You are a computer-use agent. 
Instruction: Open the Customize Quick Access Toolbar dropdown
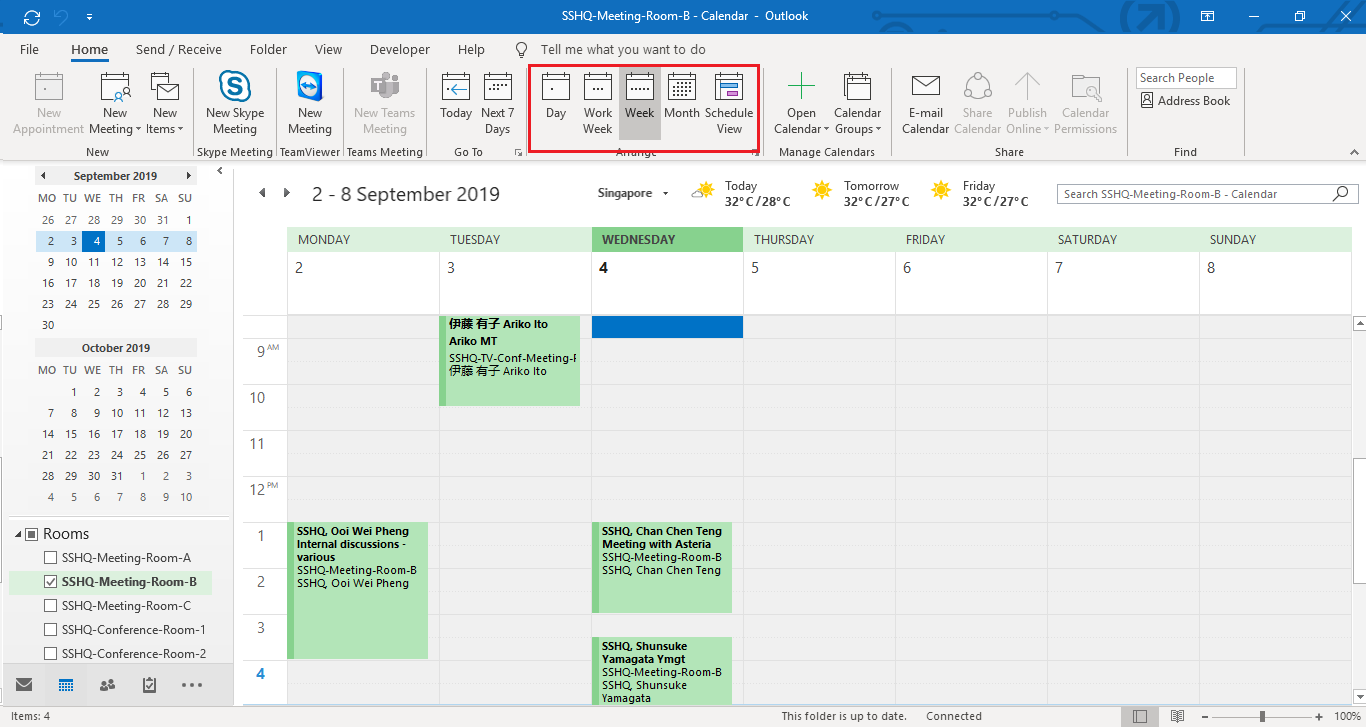point(89,17)
